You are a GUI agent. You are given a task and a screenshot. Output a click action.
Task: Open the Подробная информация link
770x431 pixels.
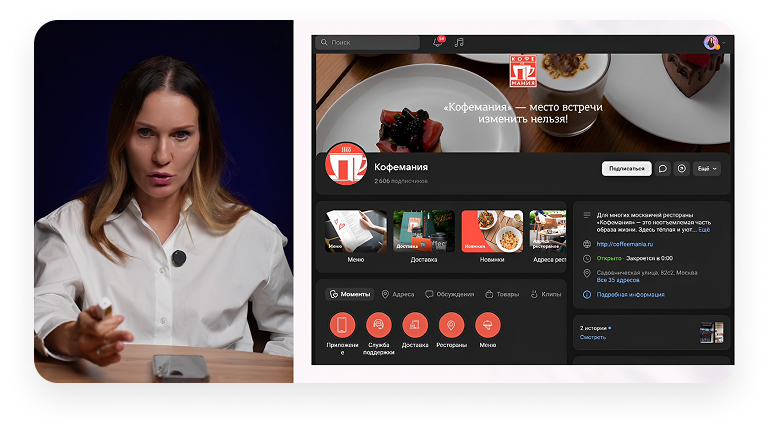tap(631, 295)
